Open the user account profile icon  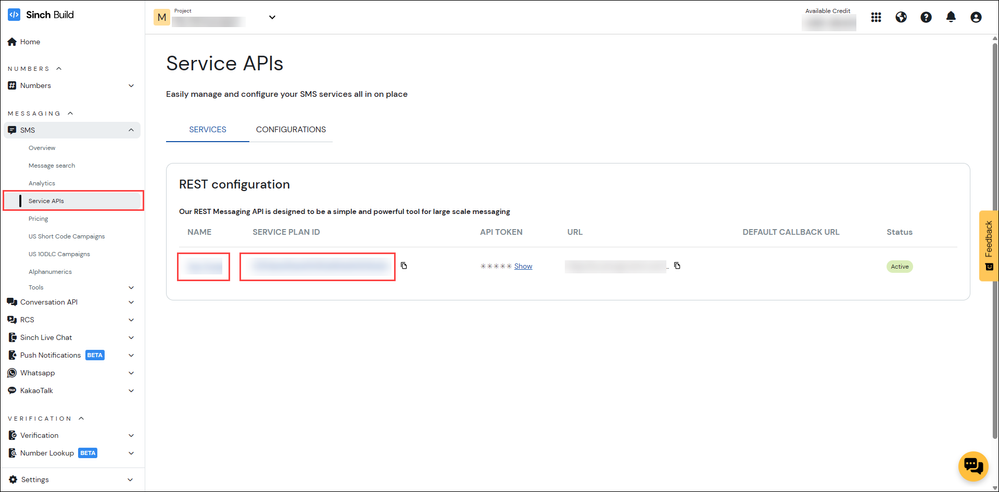(x=976, y=17)
